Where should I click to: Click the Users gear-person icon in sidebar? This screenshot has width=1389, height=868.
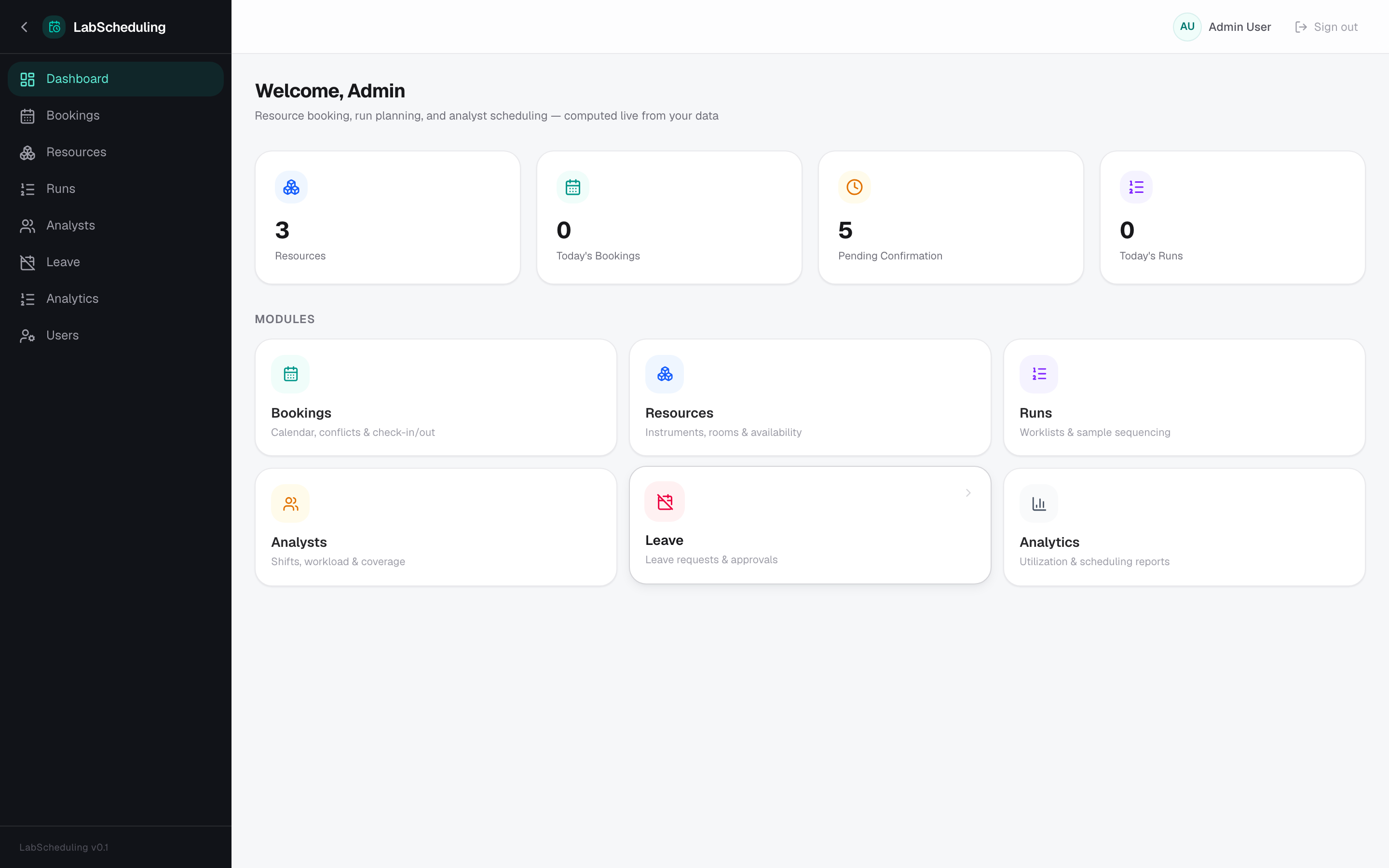27,336
